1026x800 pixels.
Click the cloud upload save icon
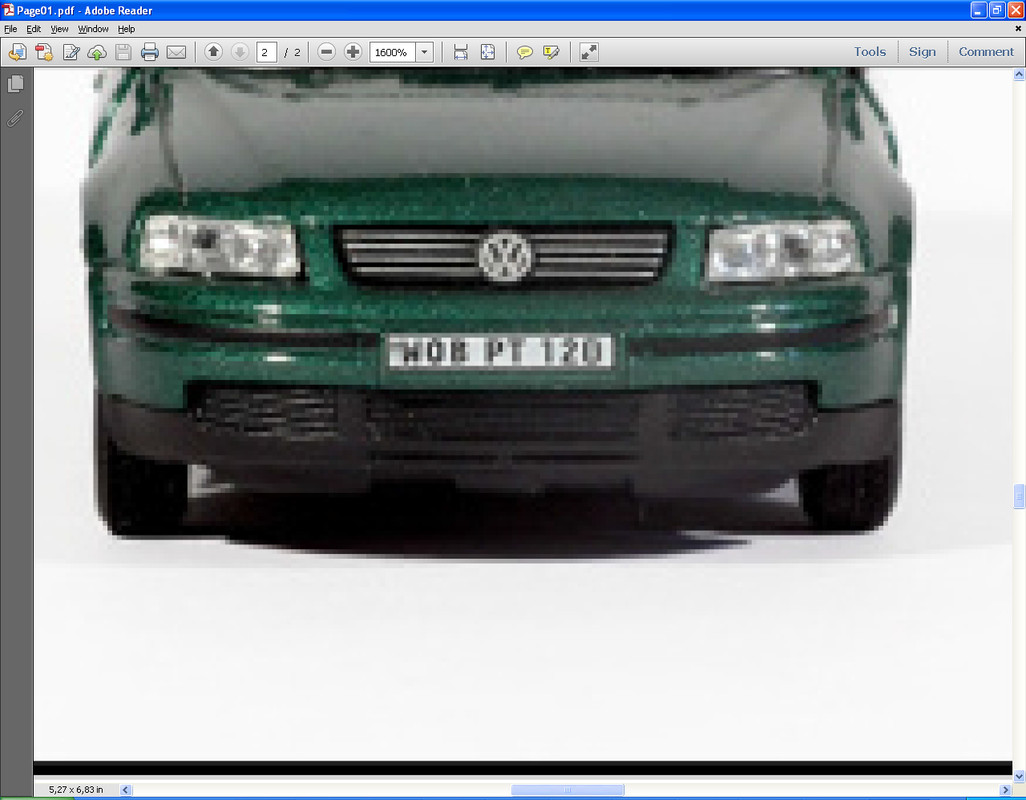(x=97, y=52)
